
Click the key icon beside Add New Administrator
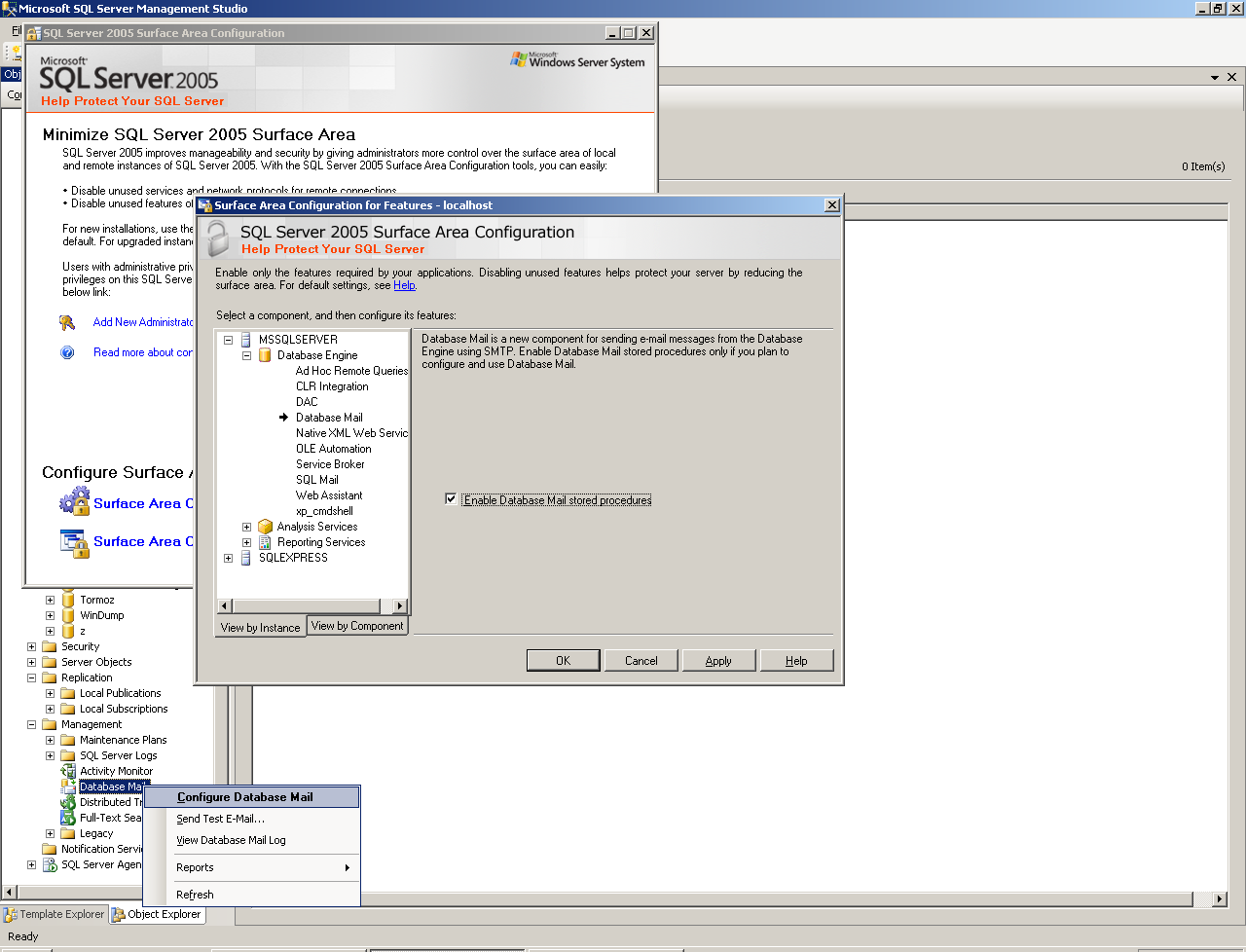click(x=67, y=322)
